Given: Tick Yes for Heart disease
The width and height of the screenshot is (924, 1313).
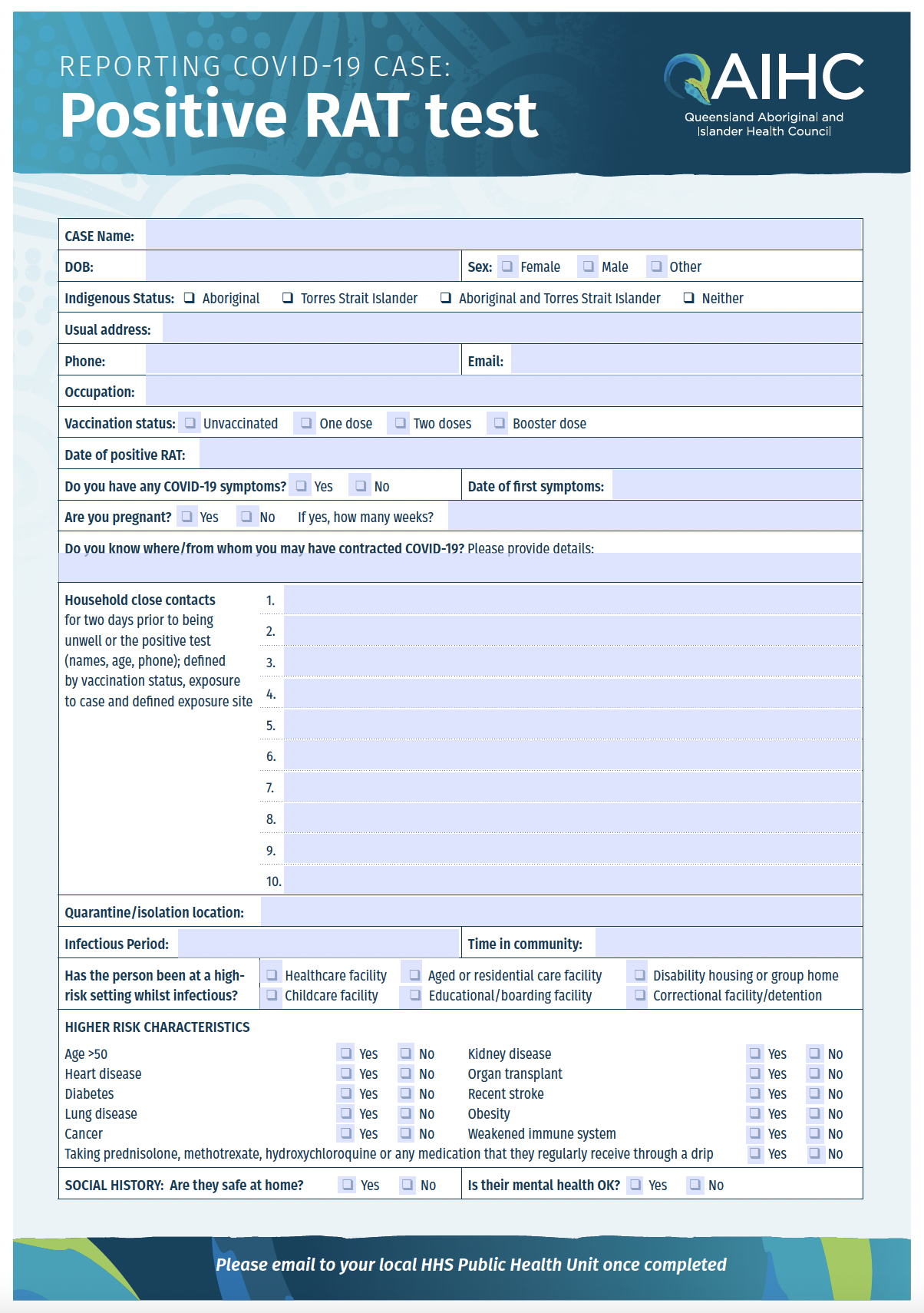Looking at the screenshot, I should [x=347, y=1073].
